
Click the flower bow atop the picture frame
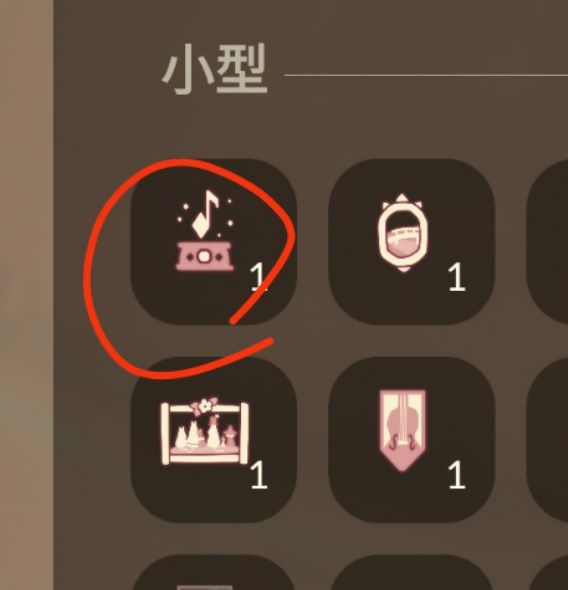tap(204, 407)
